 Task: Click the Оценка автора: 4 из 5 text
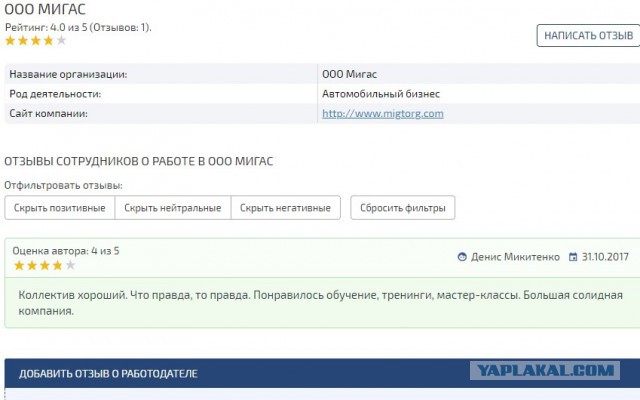[66, 251]
